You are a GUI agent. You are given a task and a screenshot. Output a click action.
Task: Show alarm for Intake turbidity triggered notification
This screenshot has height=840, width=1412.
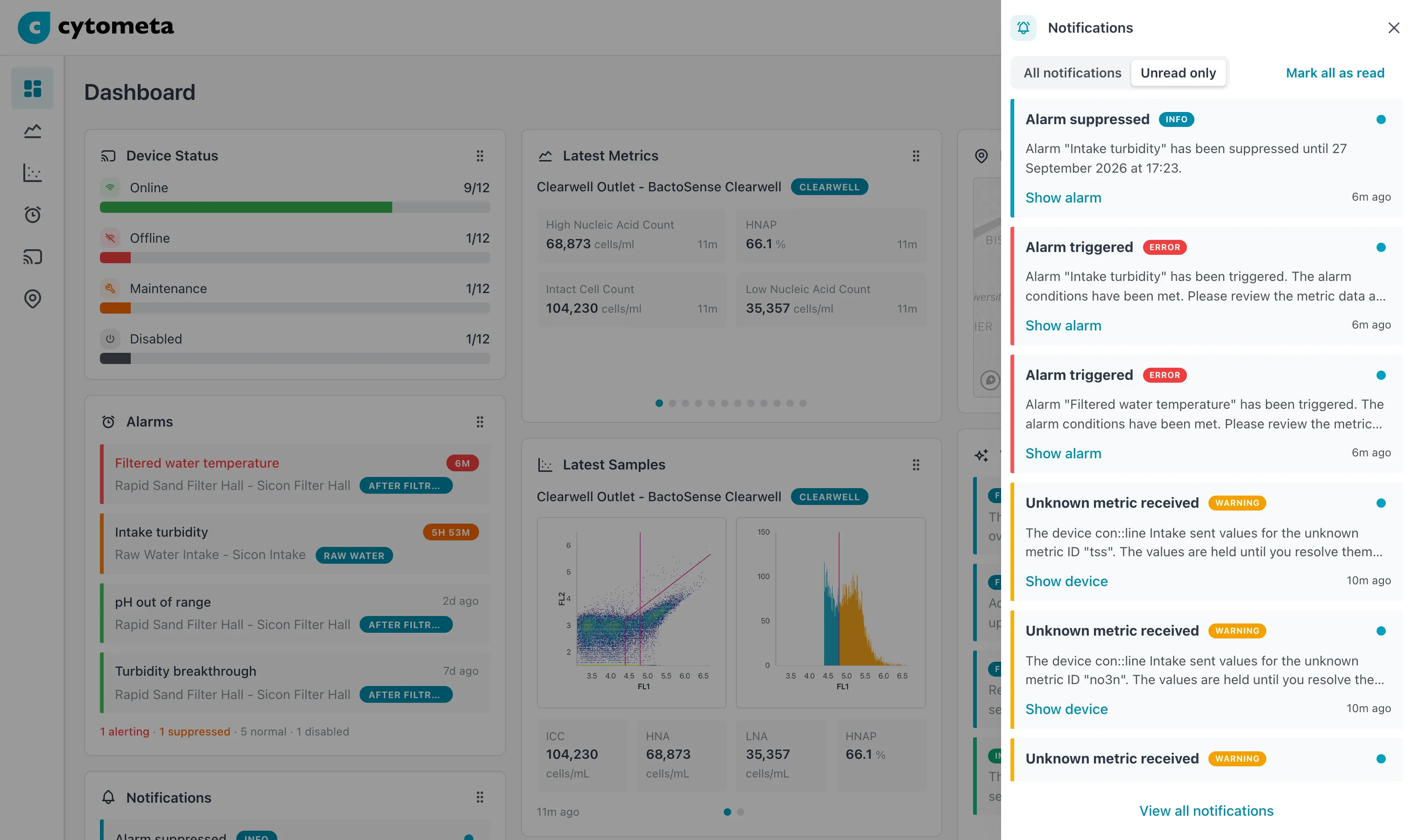(x=1063, y=325)
